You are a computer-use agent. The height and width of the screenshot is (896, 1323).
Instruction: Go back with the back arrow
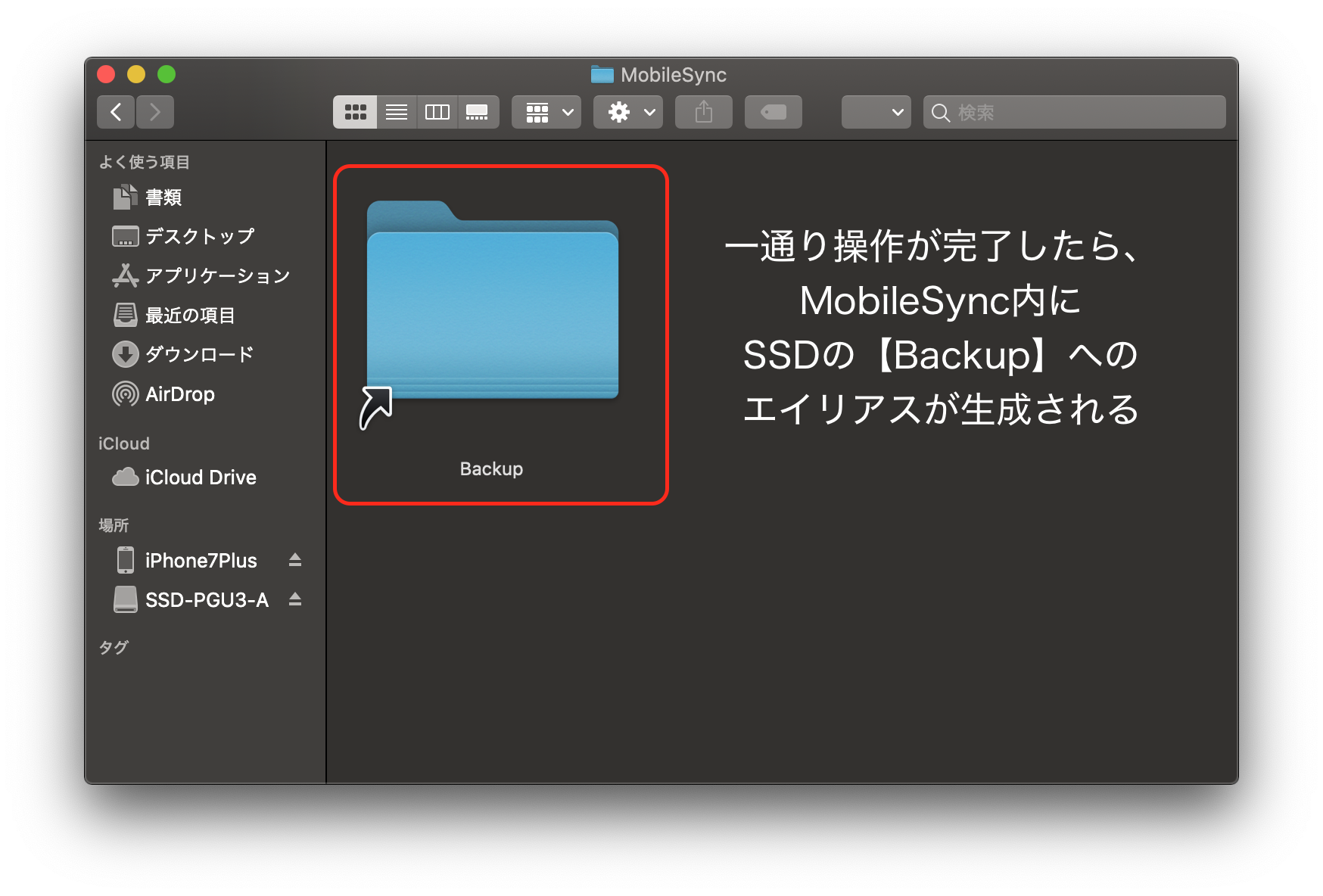click(x=116, y=112)
